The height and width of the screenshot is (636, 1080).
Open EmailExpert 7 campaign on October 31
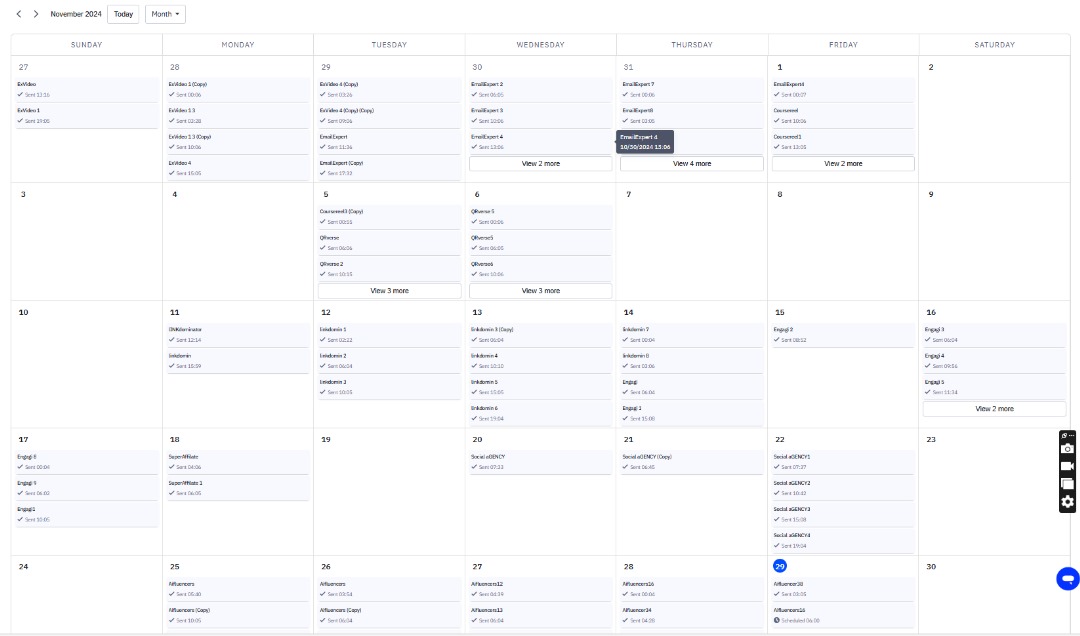692,90
